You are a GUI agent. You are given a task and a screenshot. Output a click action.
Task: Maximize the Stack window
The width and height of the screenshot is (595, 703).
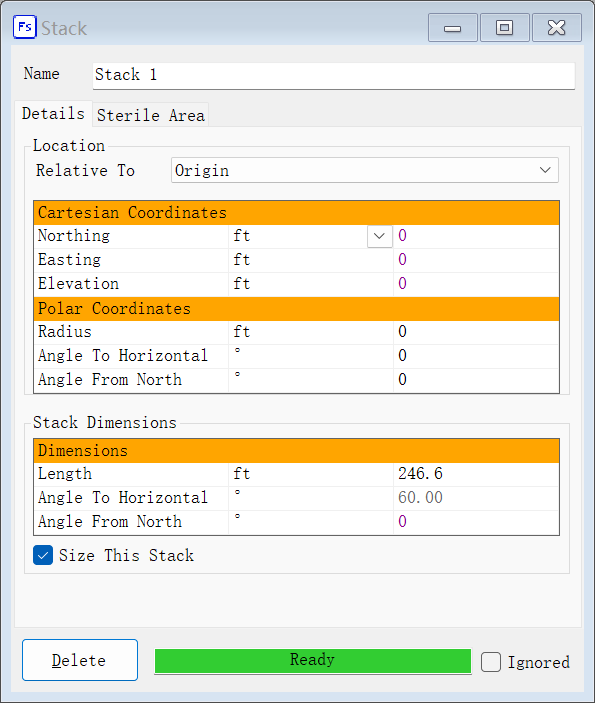[504, 28]
